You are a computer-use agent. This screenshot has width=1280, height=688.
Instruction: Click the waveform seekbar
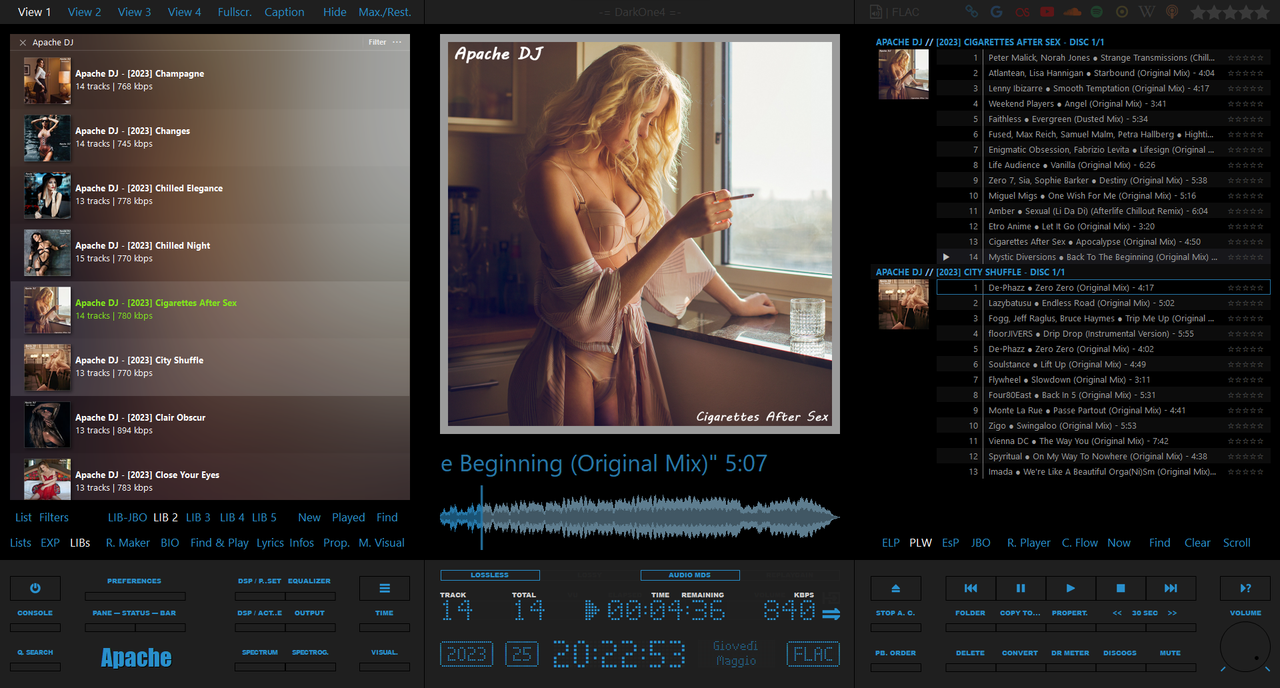pyautogui.click(x=640, y=517)
